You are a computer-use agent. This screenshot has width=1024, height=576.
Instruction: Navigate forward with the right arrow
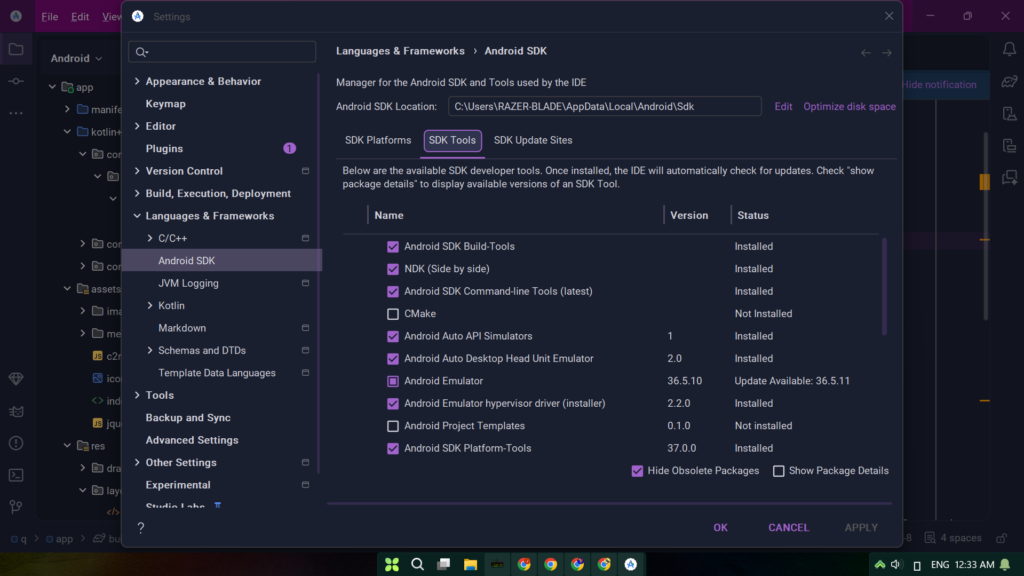(x=887, y=53)
